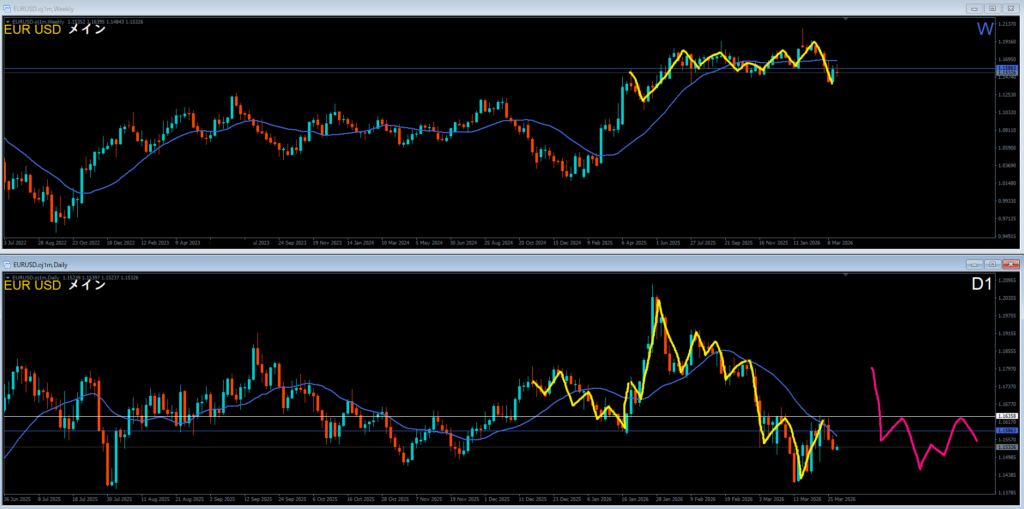Click '8 Mar 2026' on the Weekly time axis
1024x509 pixels.
click(840, 242)
